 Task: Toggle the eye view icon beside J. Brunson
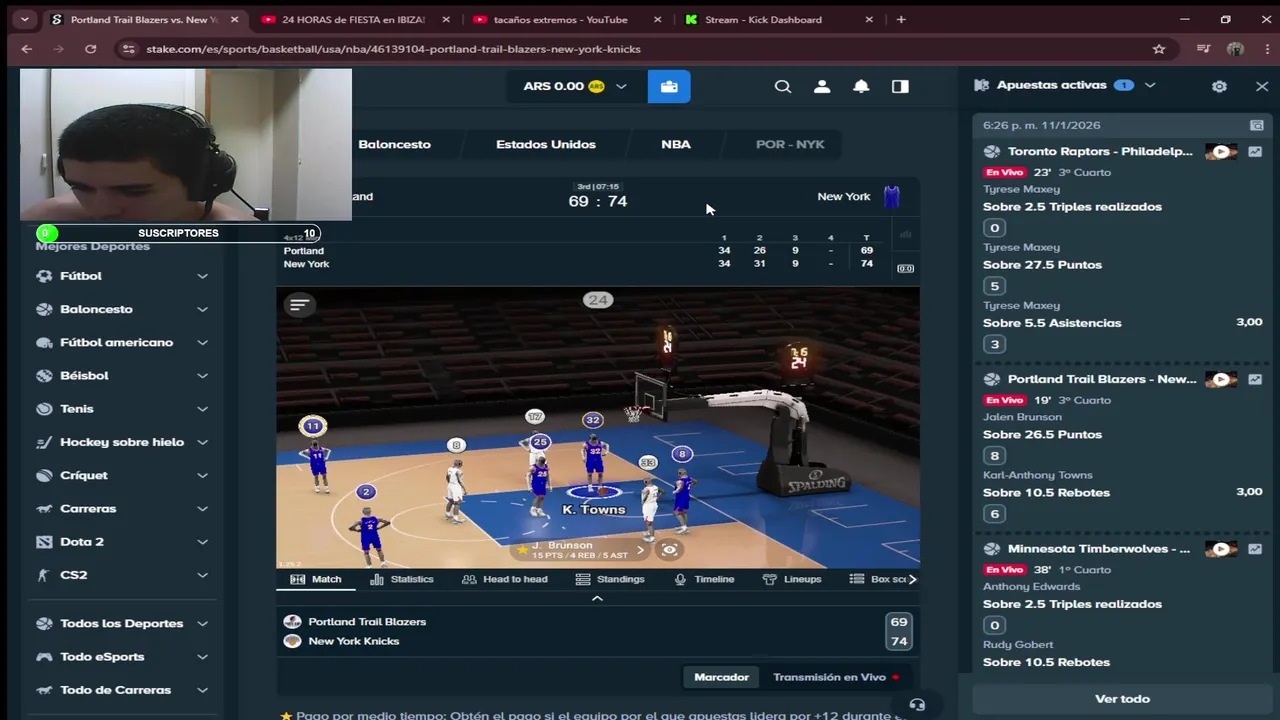[x=670, y=549]
